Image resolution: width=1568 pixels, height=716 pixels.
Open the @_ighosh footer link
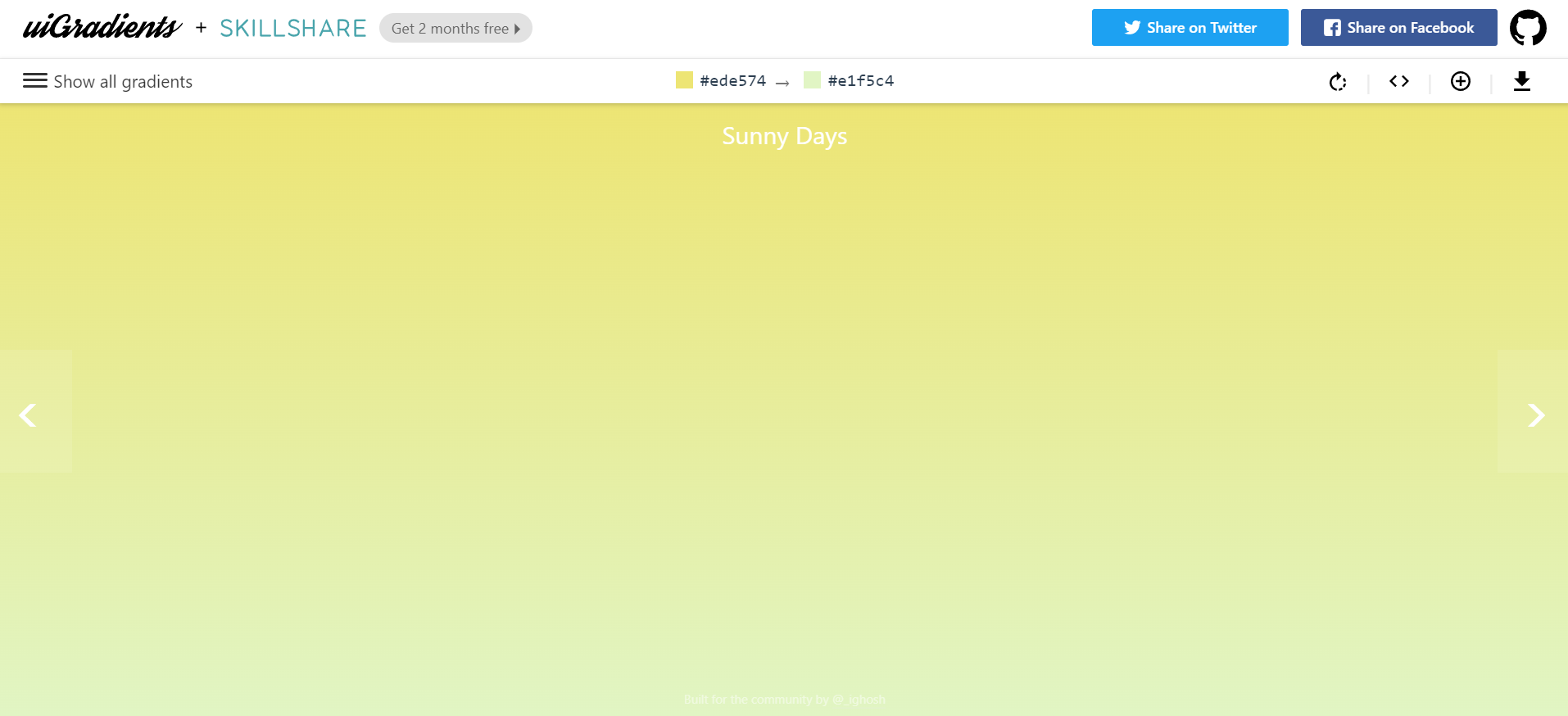(859, 700)
